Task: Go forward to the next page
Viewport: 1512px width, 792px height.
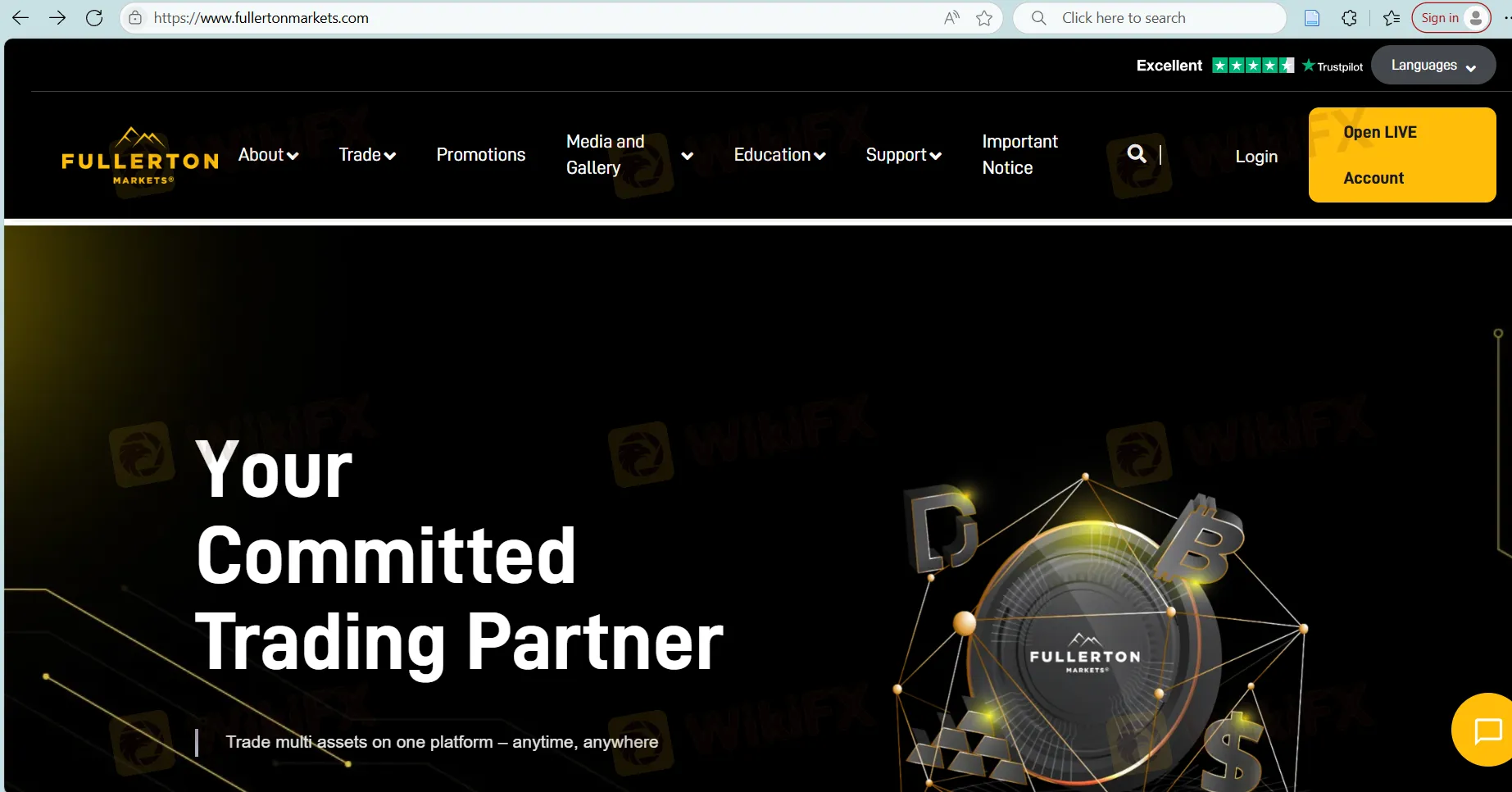Action: [57, 18]
